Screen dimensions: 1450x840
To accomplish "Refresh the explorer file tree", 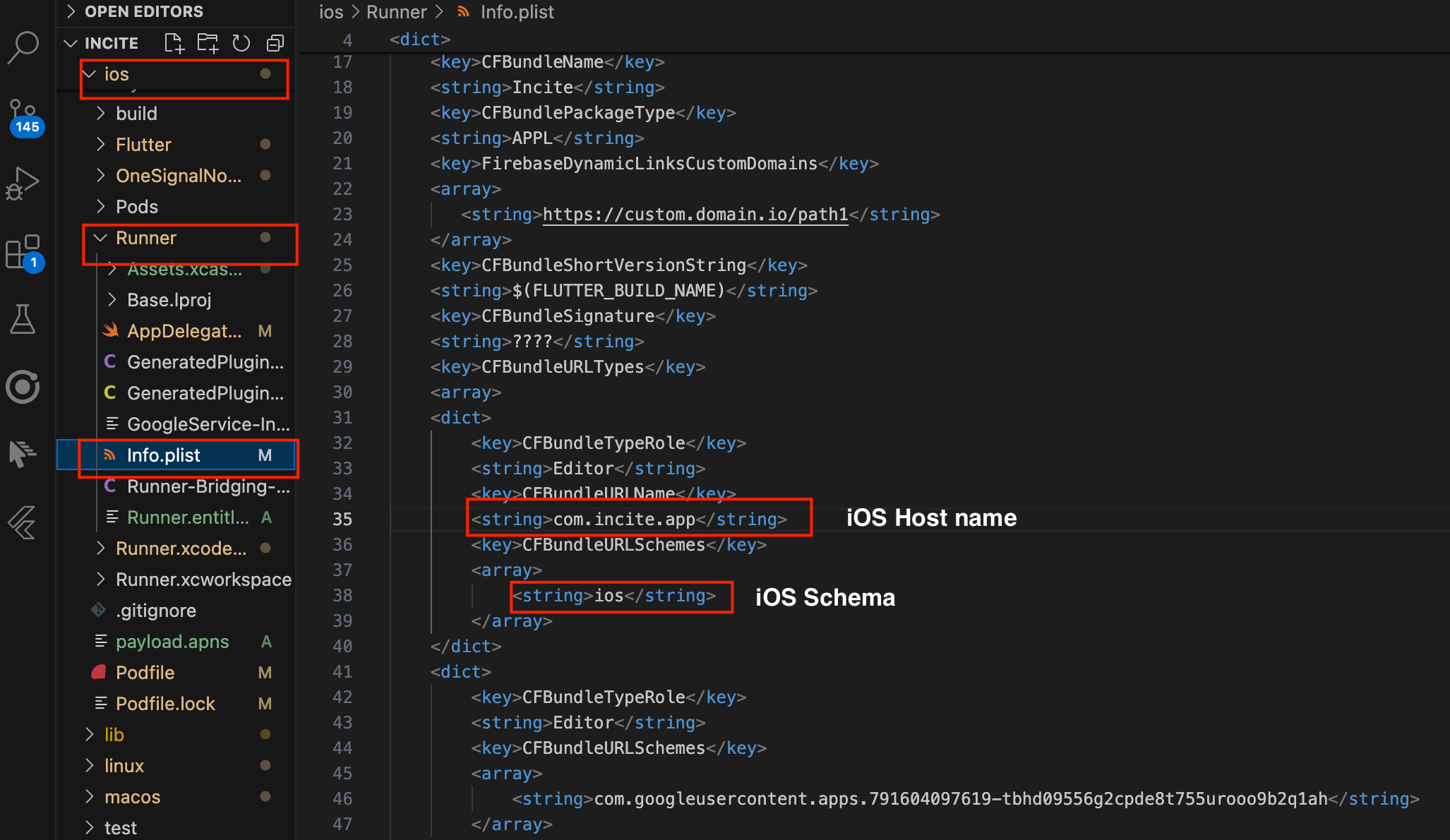I will pos(241,43).
